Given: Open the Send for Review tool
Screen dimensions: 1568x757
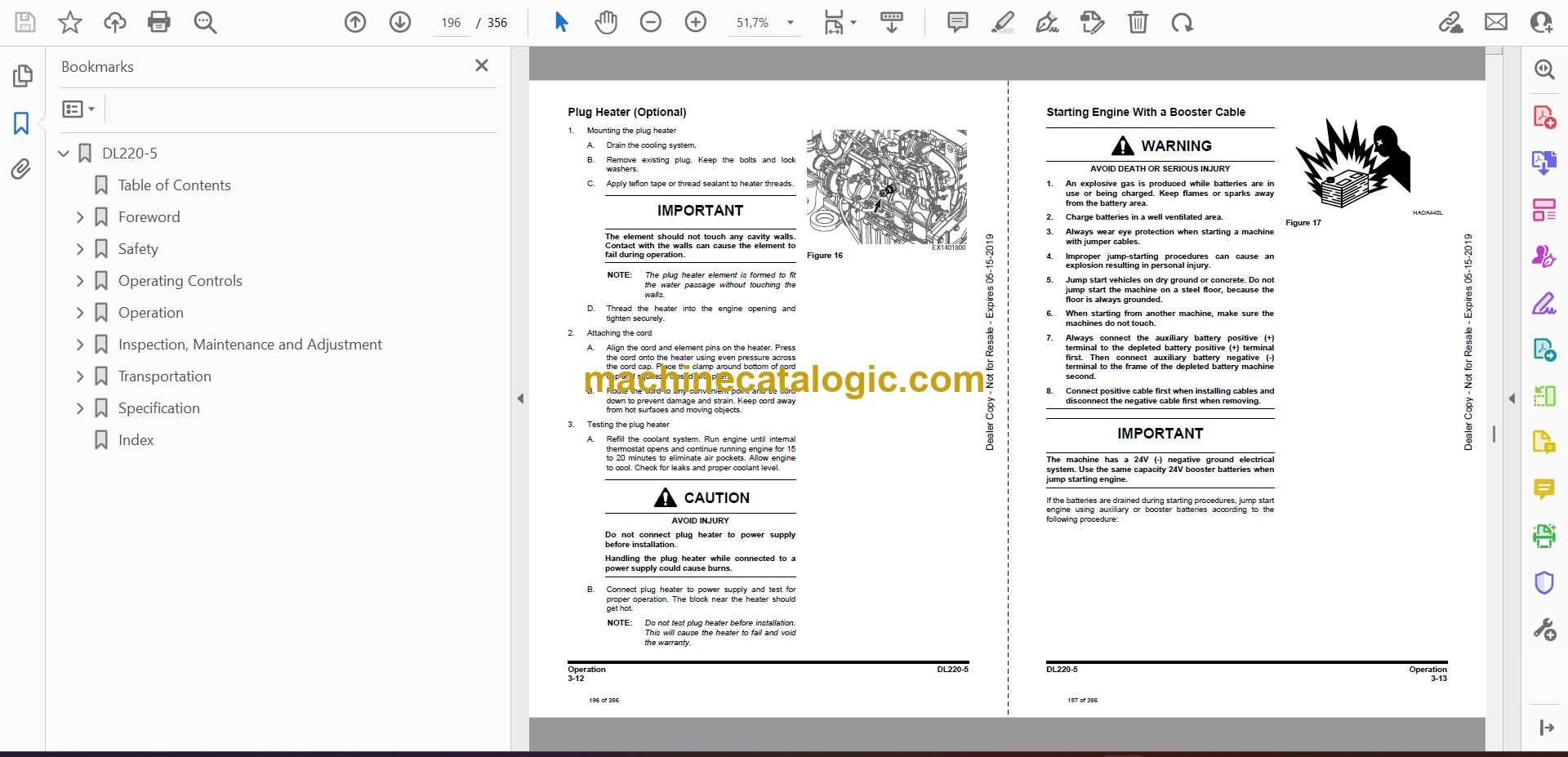Looking at the screenshot, I should pos(1544,350).
